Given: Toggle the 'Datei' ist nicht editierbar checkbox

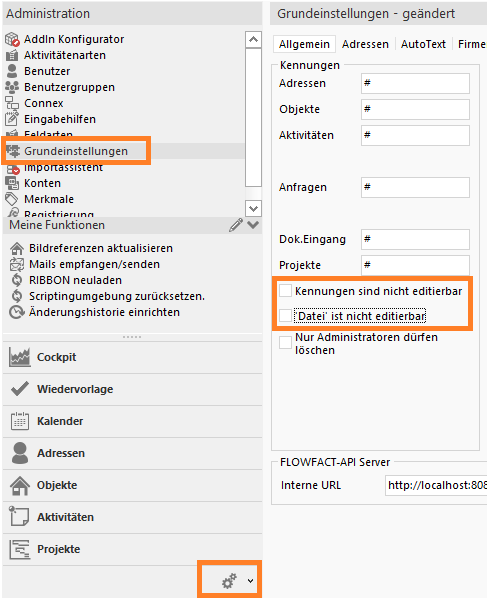Looking at the screenshot, I should coord(285,316).
